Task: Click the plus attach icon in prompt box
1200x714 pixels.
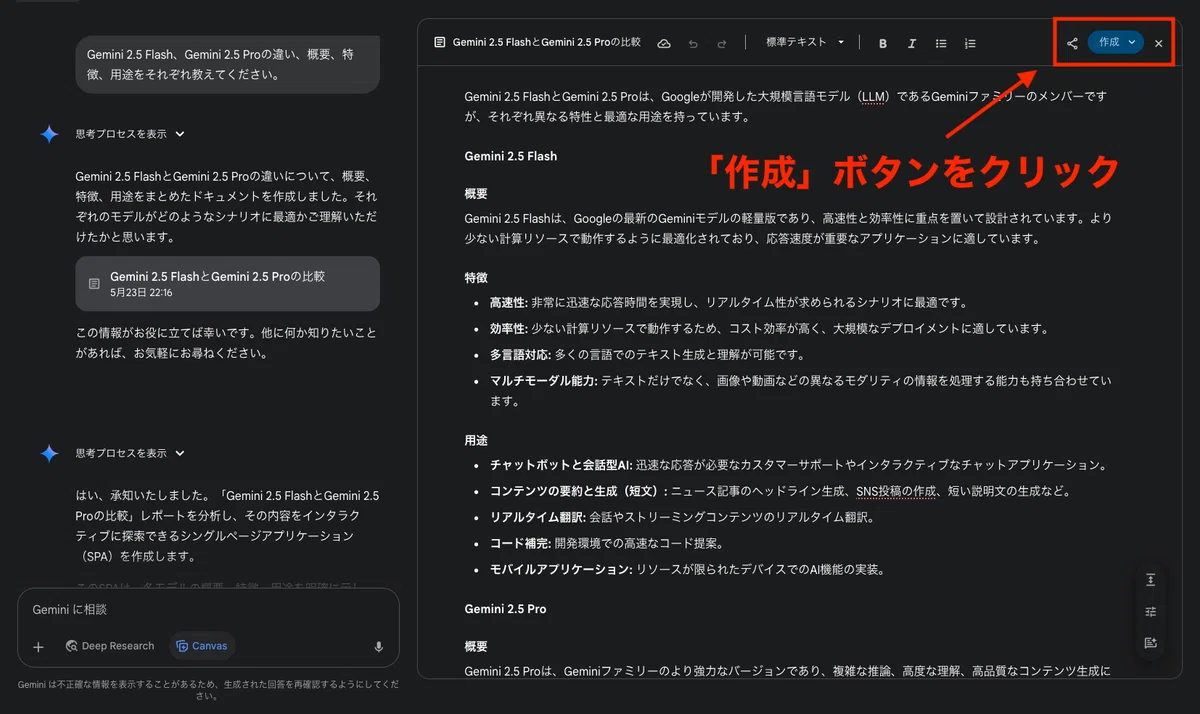Action: tap(39, 646)
